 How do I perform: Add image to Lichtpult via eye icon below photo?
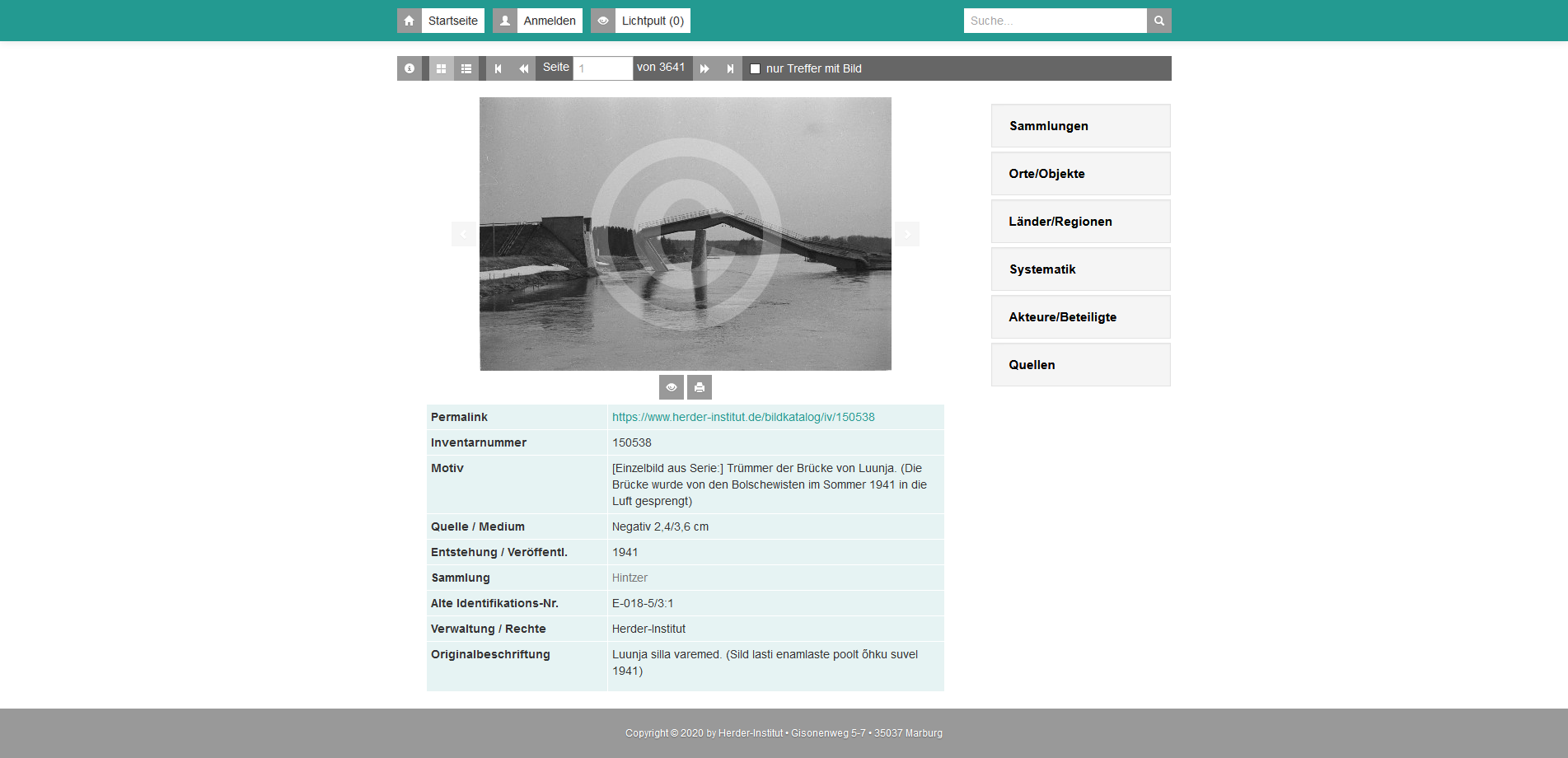[x=672, y=387]
